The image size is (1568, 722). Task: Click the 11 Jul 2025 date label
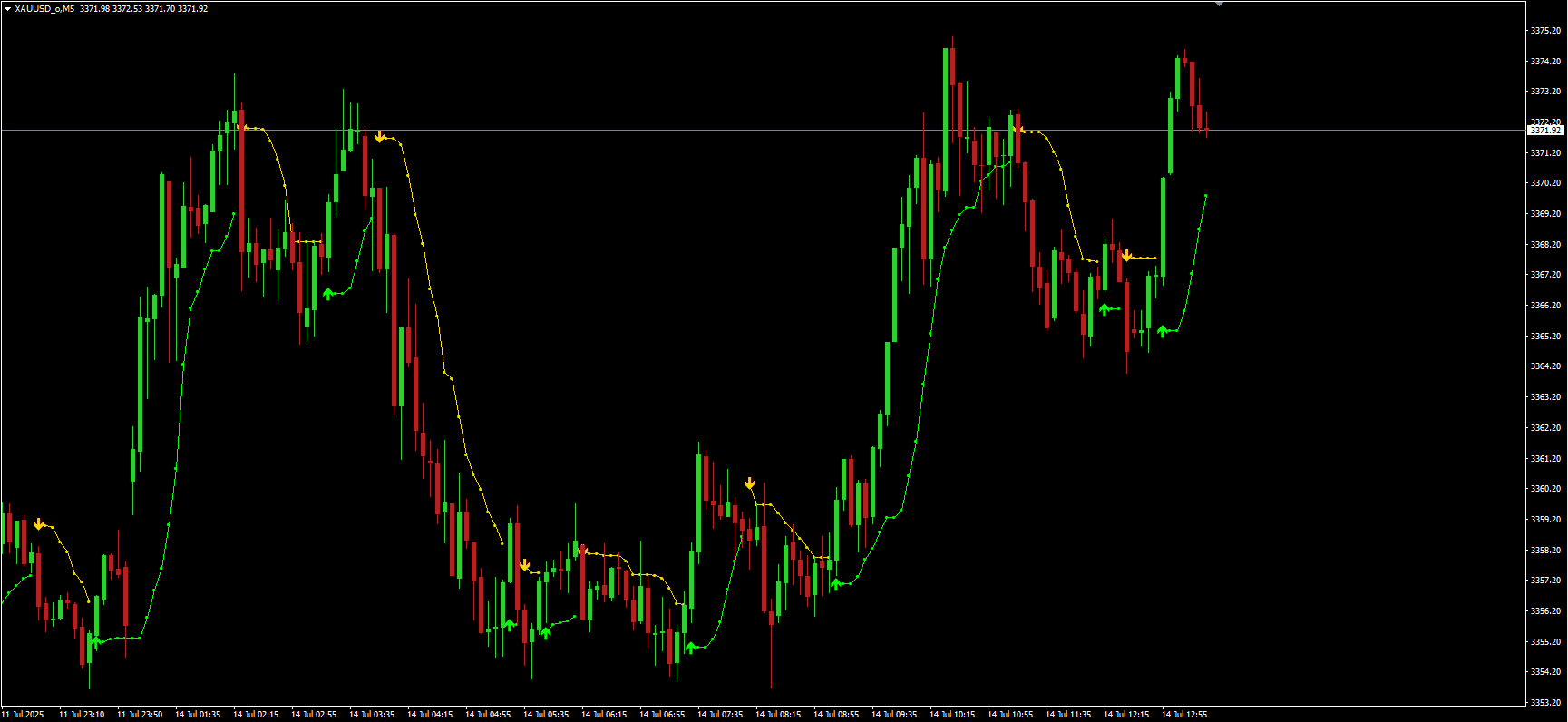coord(24,715)
